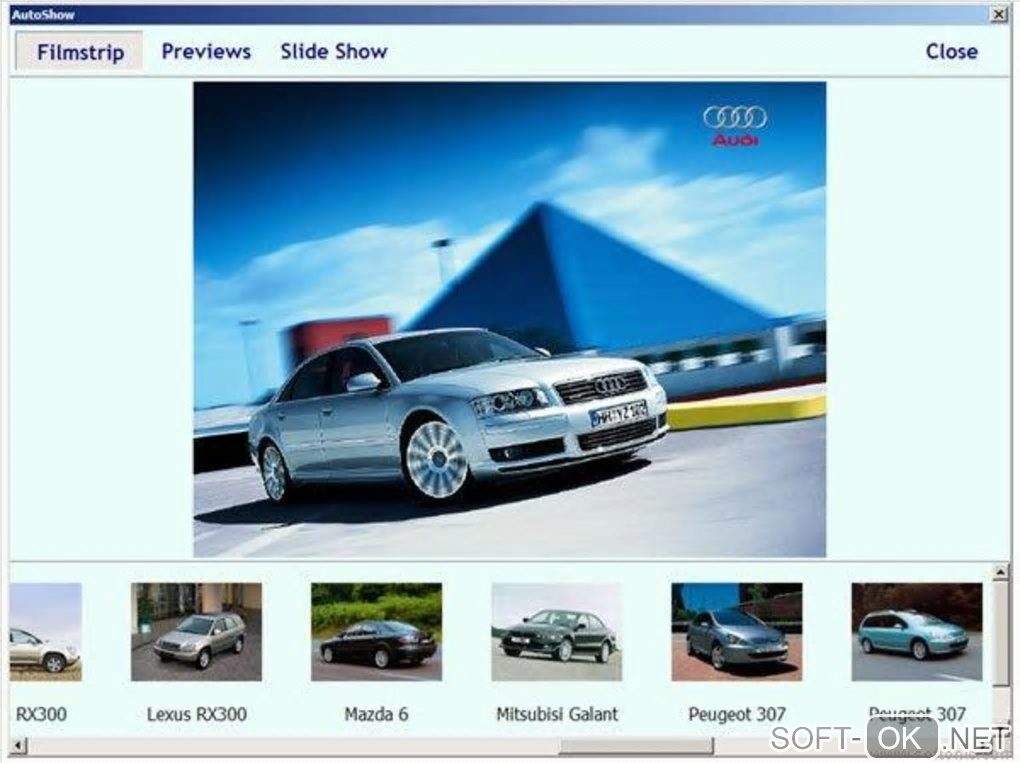The height and width of the screenshot is (763, 1020).
Task: Select the Mazda 6 thumbnail
Action: 376,632
